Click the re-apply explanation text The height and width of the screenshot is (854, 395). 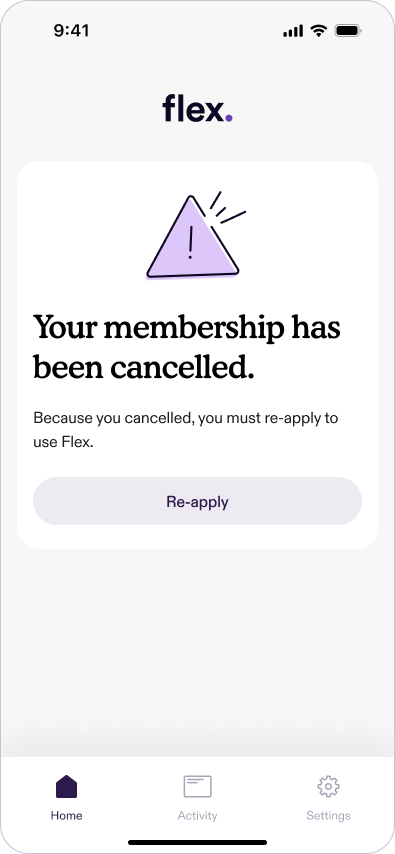186,430
